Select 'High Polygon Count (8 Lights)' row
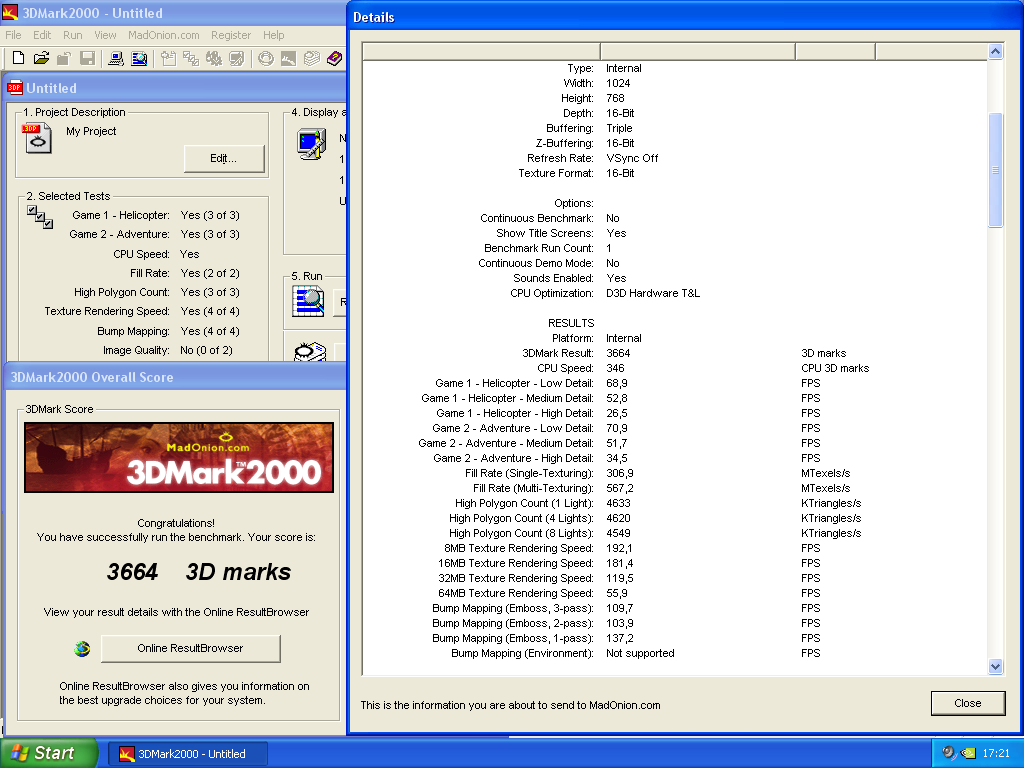1024x768 pixels. [x=675, y=534]
